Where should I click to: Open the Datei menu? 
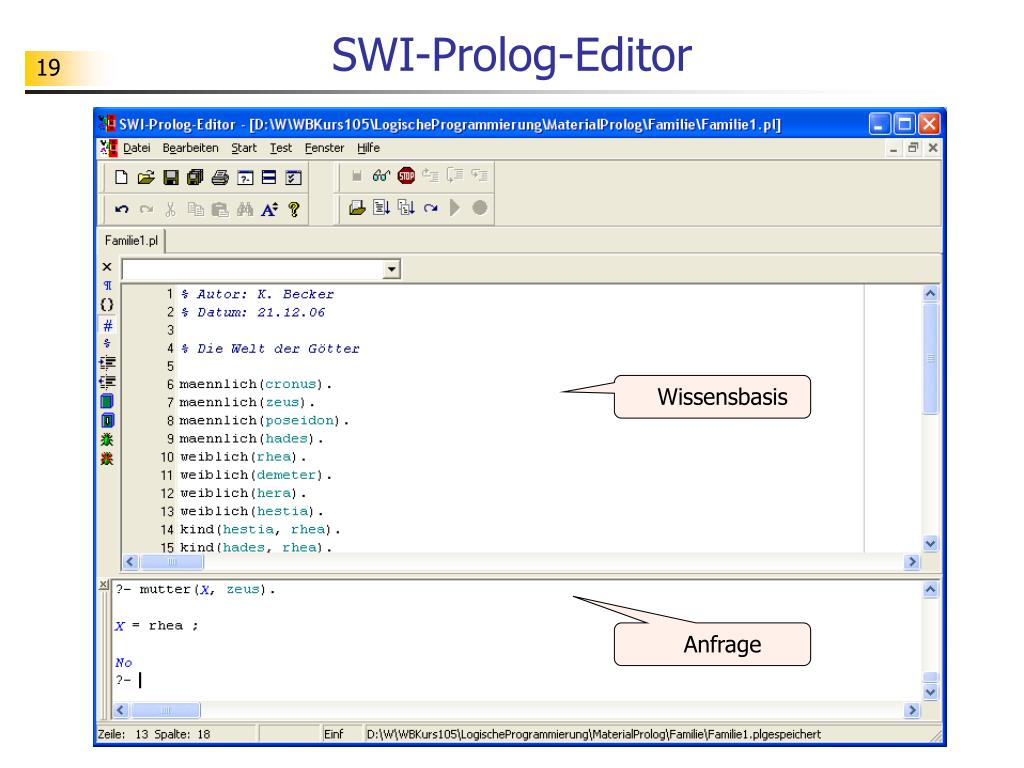(x=136, y=148)
